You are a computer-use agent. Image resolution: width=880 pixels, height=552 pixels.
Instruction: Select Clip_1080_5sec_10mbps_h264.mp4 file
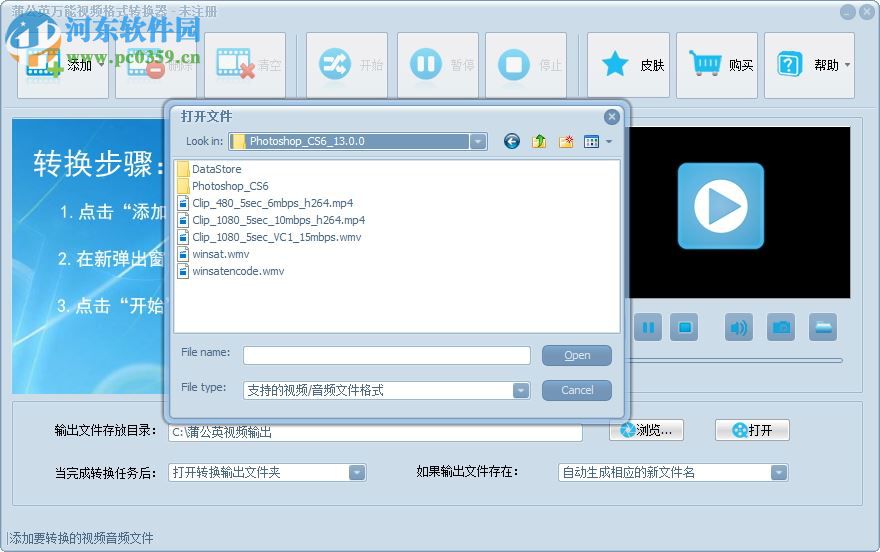click(271, 220)
